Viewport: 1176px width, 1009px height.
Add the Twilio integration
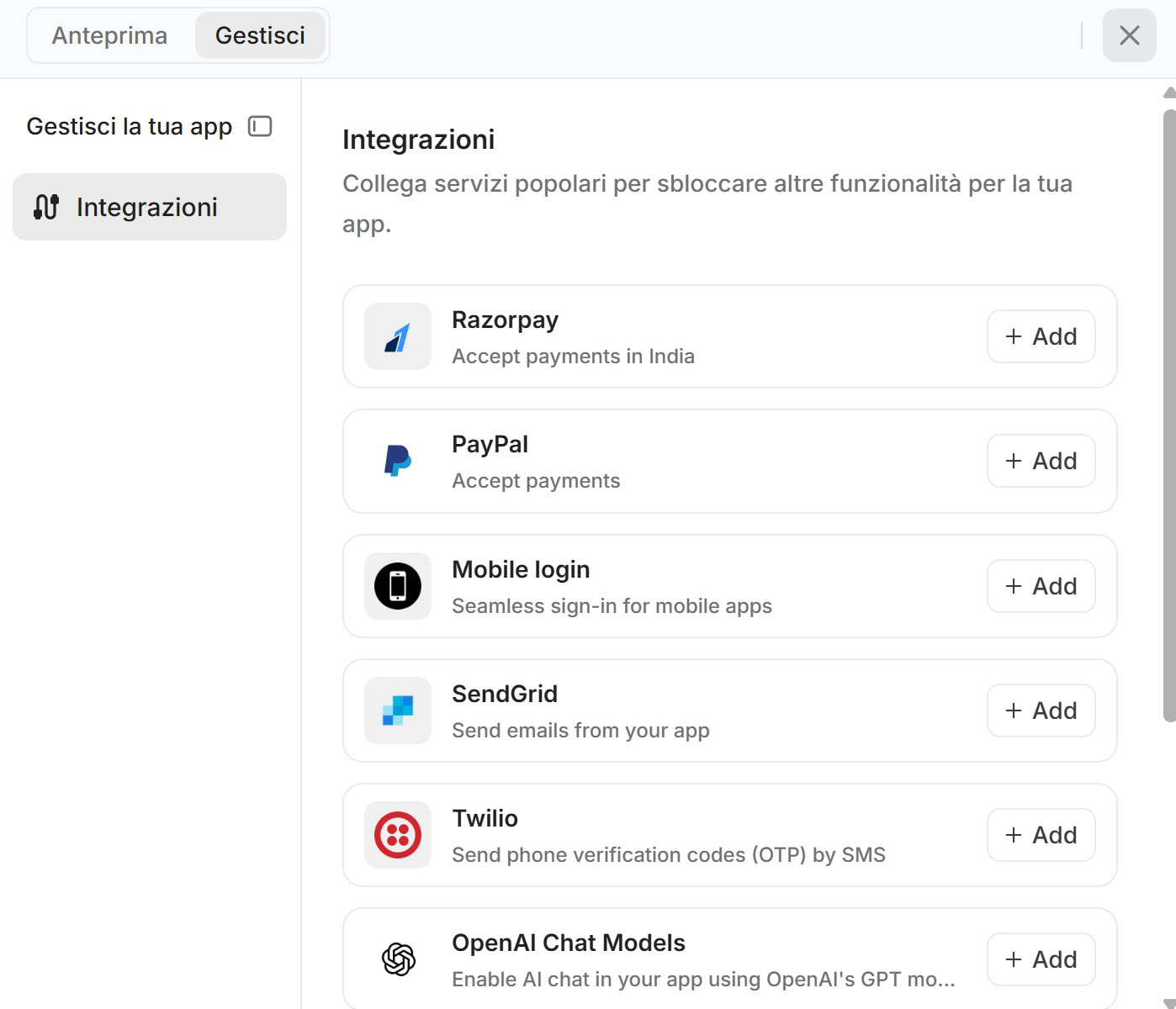(1041, 835)
